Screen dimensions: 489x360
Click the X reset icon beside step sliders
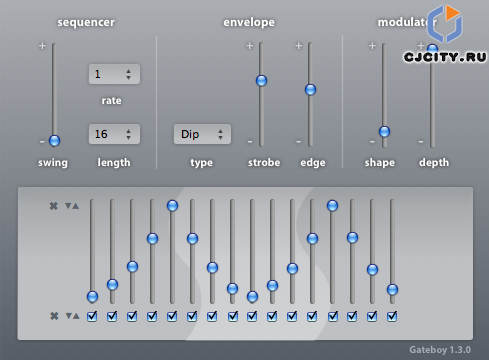pyautogui.click(x=53, y=206)
